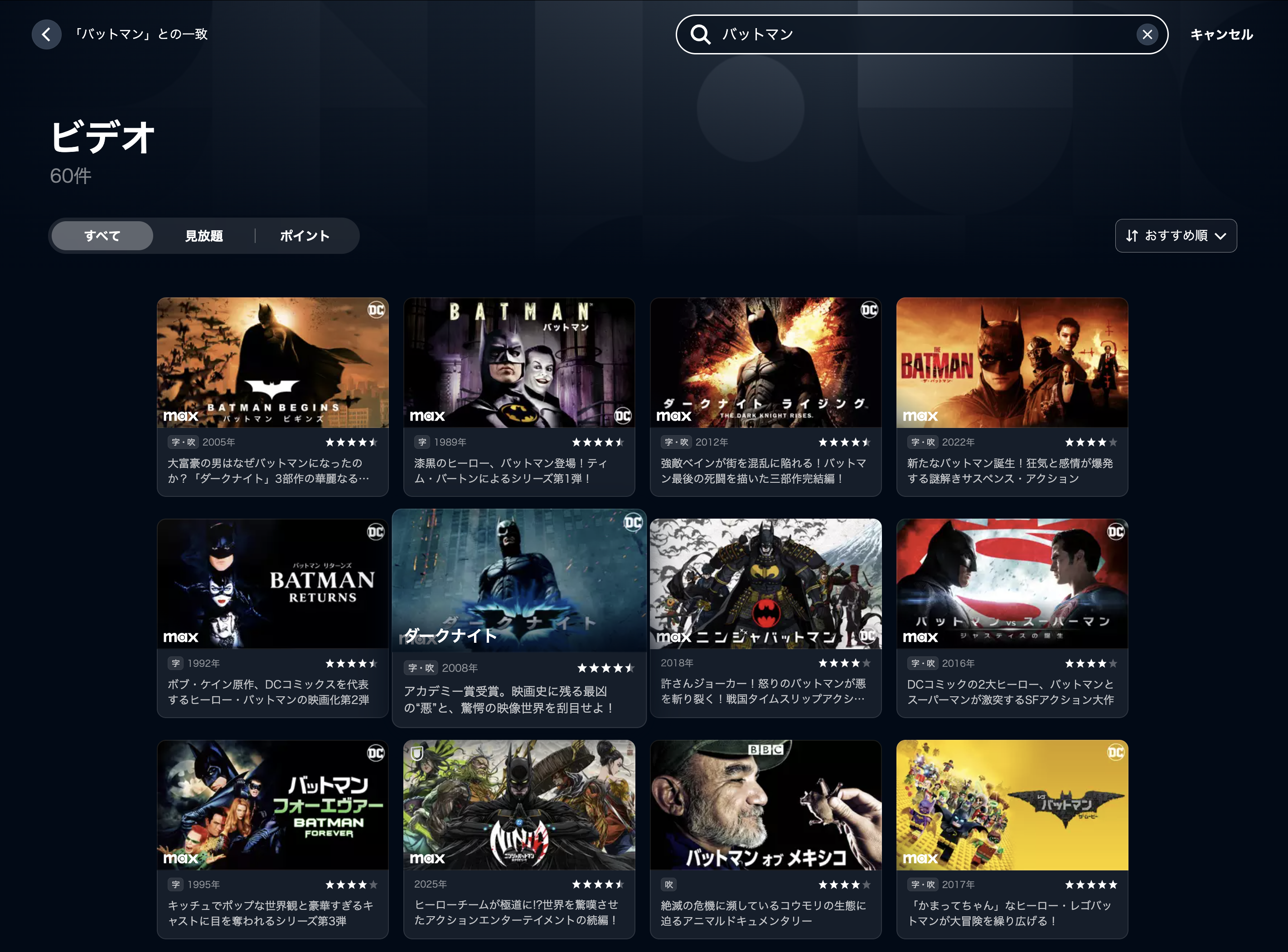
Task: Open the おすすめ順 sort dropdown
Action: click(x=1176, y=236)
